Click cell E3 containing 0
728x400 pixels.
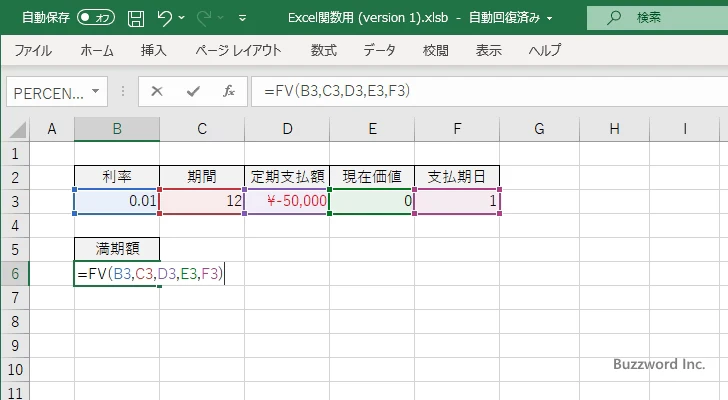click(372, 201)
